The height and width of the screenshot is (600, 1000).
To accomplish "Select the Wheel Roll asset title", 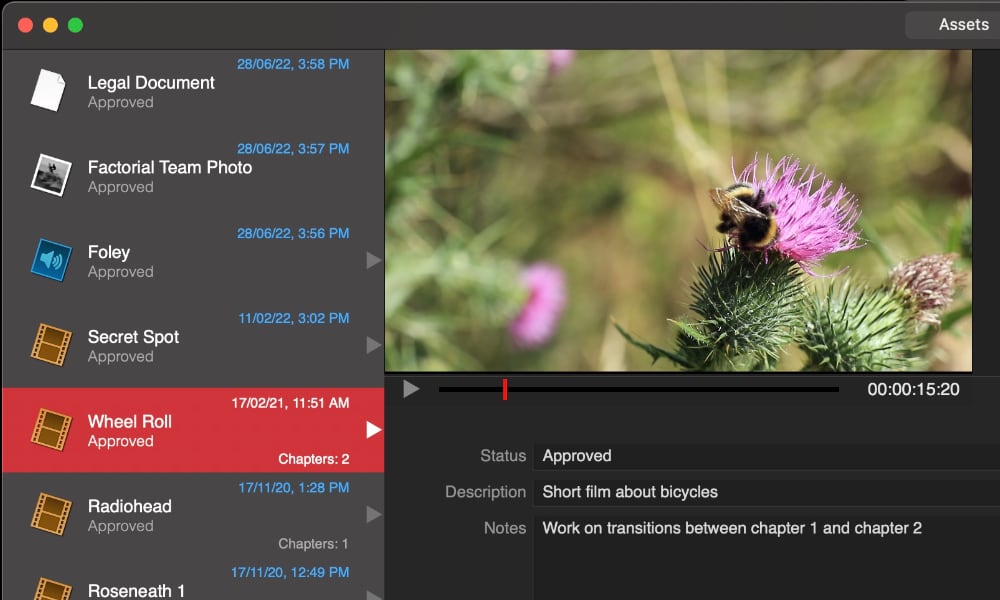I will (x=129, y=421).
